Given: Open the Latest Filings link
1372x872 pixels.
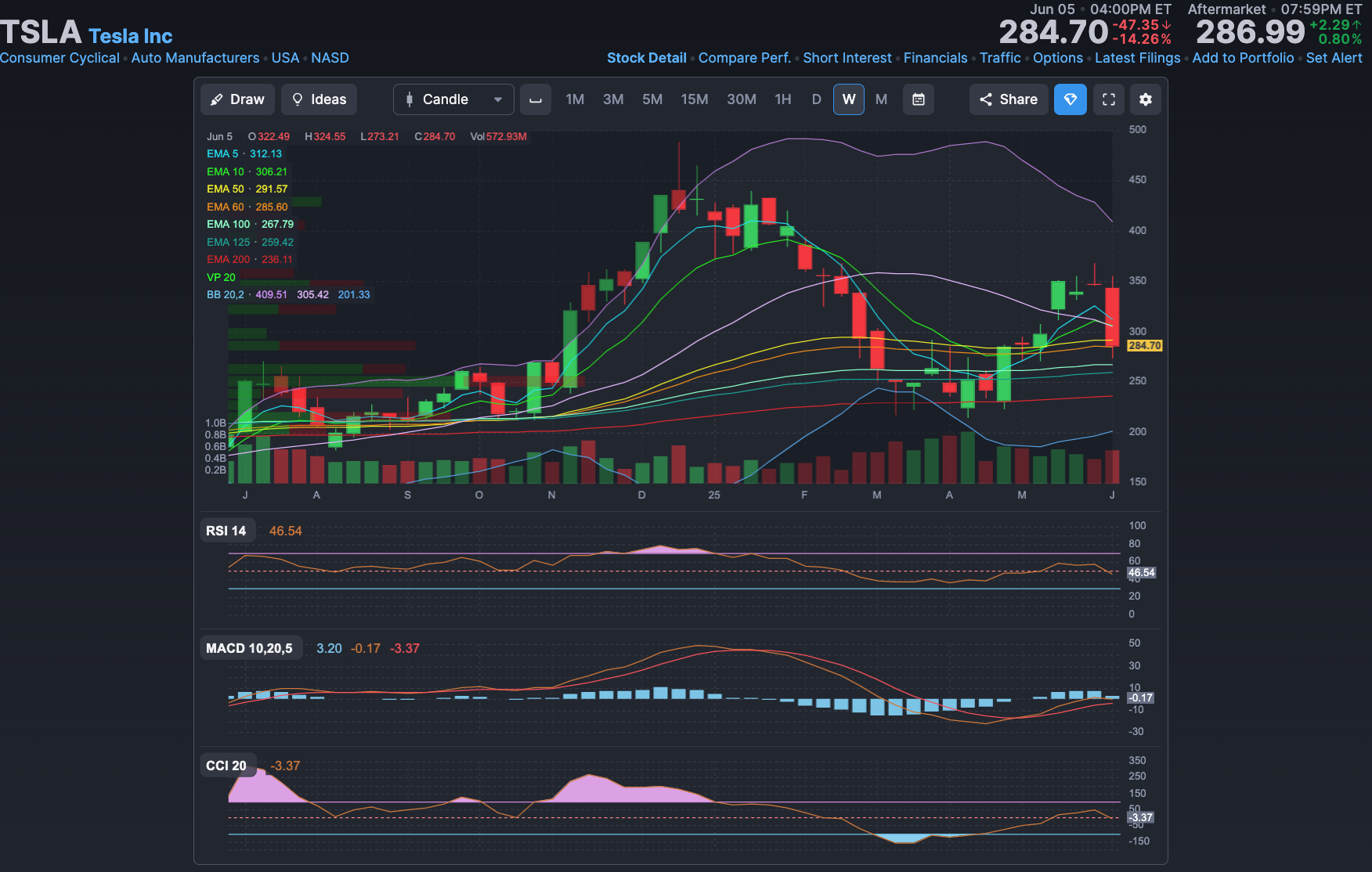Looking at the screenshot, I should pyautogui.click(x=1138, y=58).
